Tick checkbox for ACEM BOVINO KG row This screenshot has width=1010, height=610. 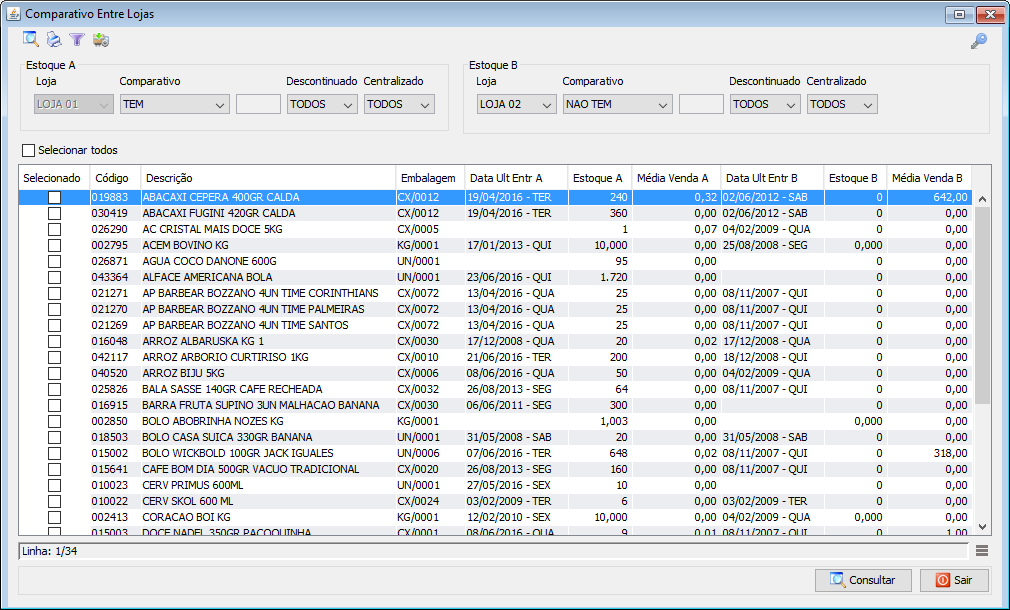point(54,245)
